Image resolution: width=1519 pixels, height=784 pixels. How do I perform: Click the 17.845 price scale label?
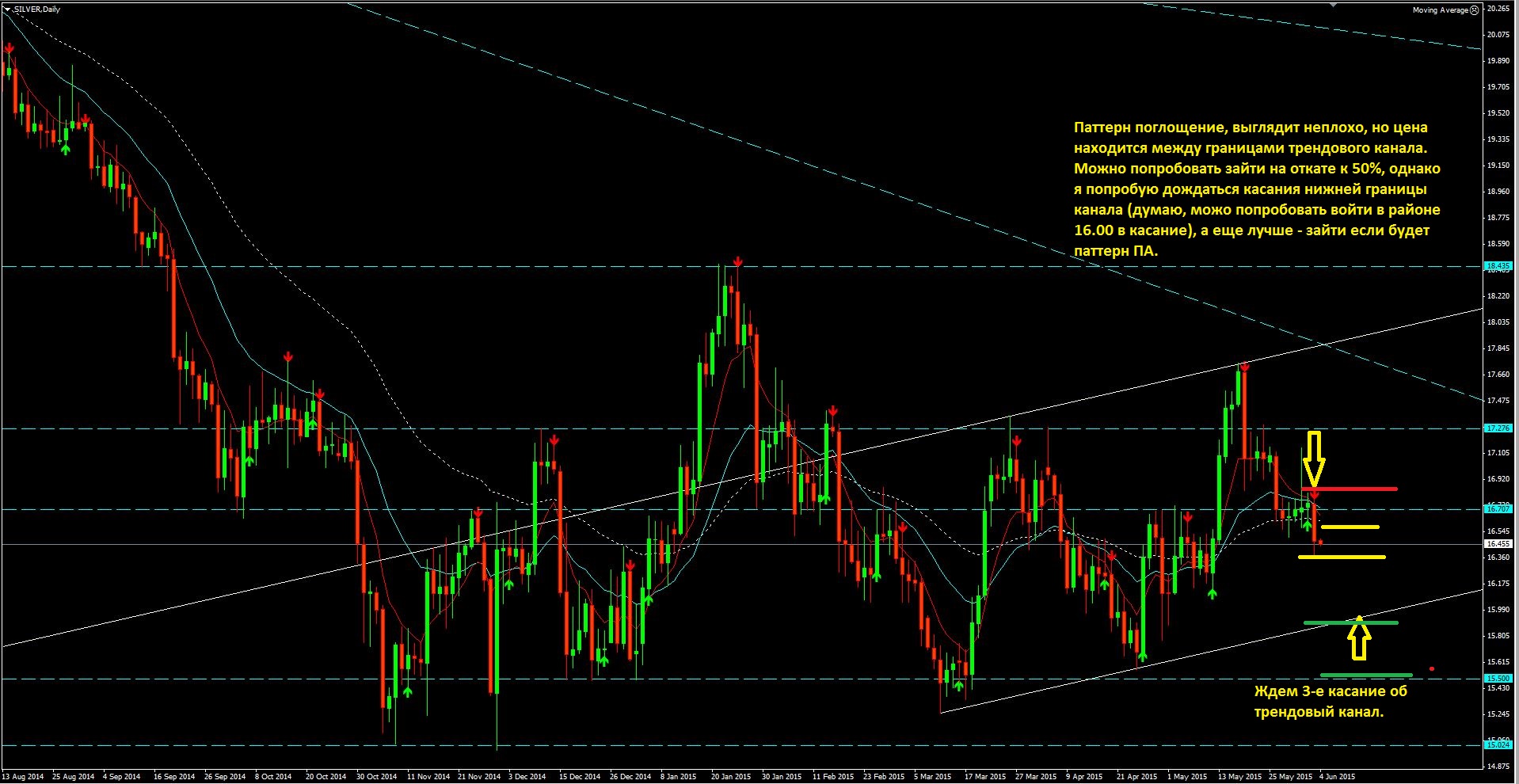[1498, 348]
